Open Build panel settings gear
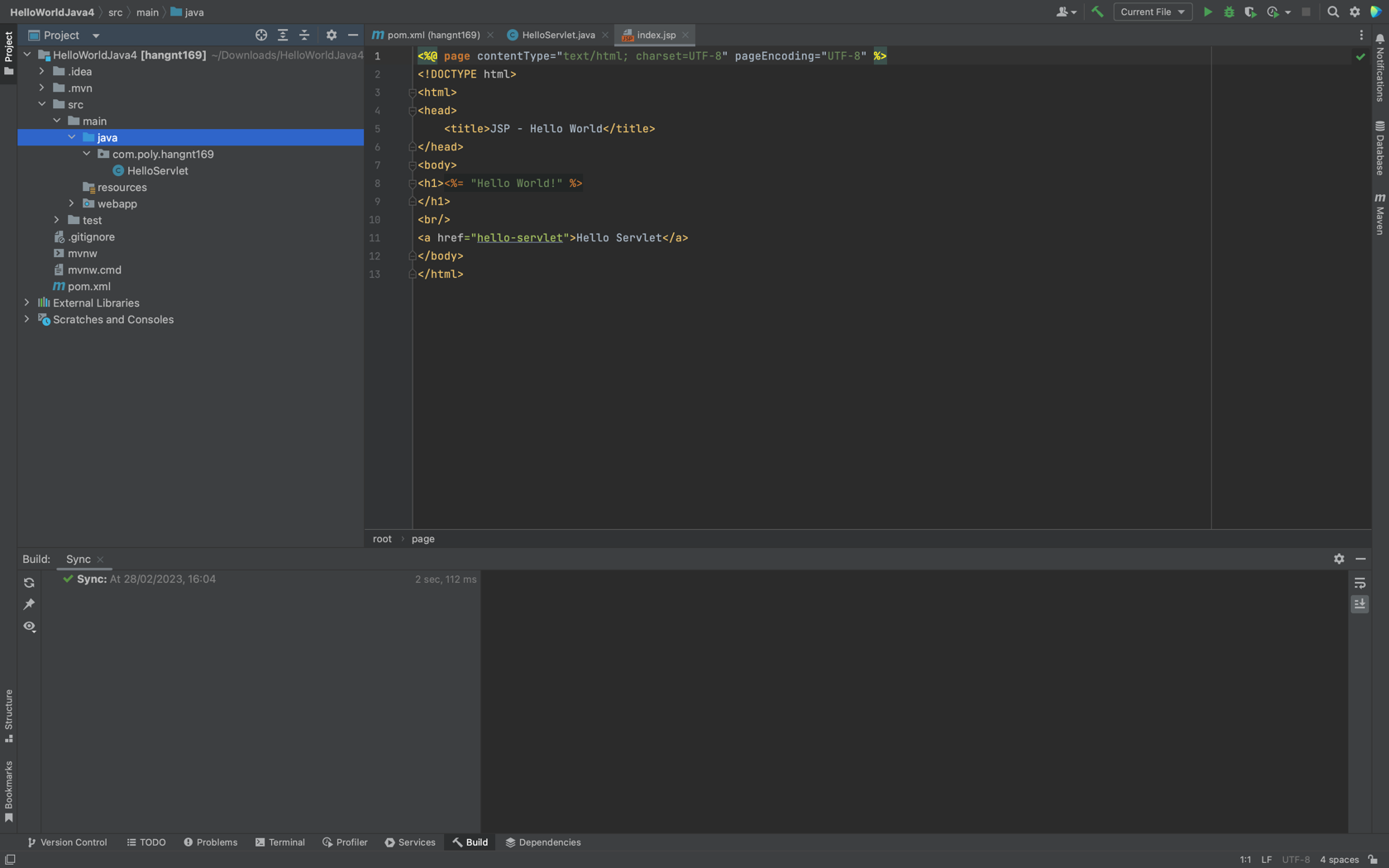This screenshot has height=868, width=1389. (x=1339, y=559)
